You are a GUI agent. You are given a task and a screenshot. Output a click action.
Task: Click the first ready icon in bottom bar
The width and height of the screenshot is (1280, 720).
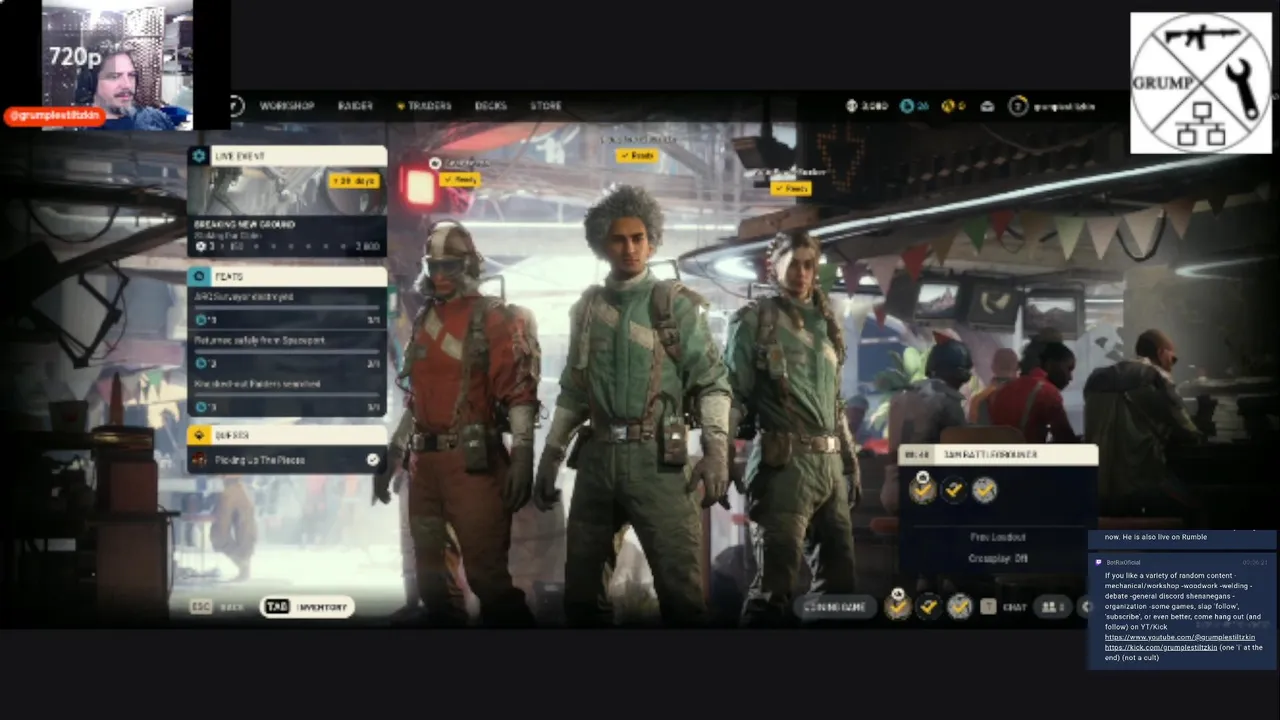coord(897,606)
